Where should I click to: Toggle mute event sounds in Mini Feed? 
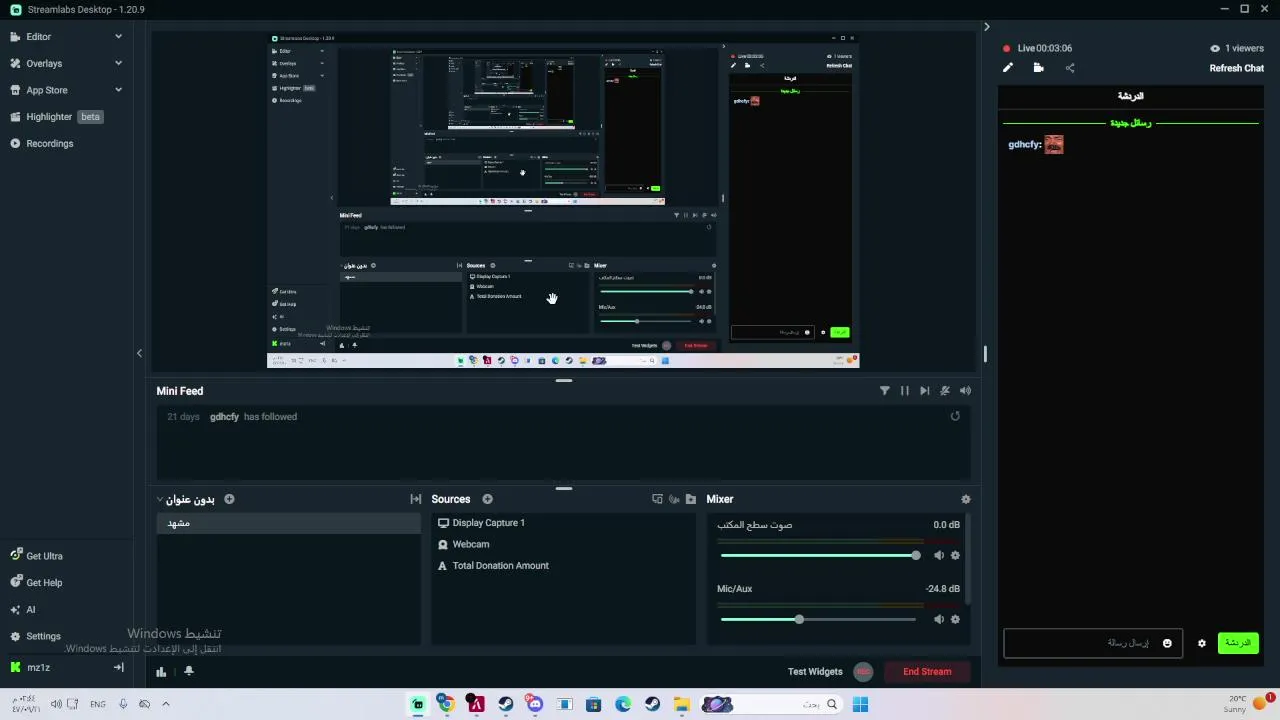pyautogui.click(x=945, y=391)
